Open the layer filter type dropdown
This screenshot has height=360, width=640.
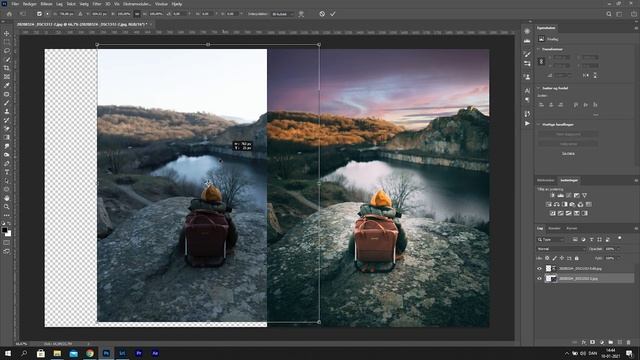tap(551, 240)
